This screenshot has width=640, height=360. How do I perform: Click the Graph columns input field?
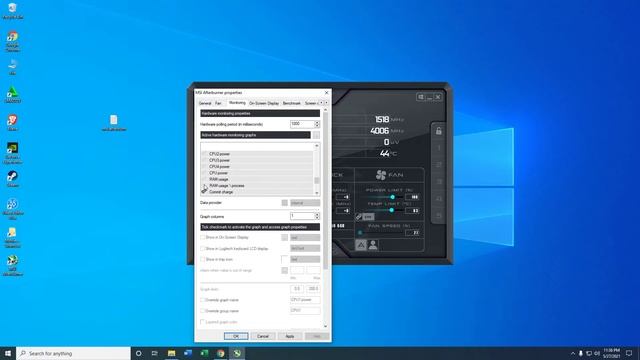tap(302, 216)
